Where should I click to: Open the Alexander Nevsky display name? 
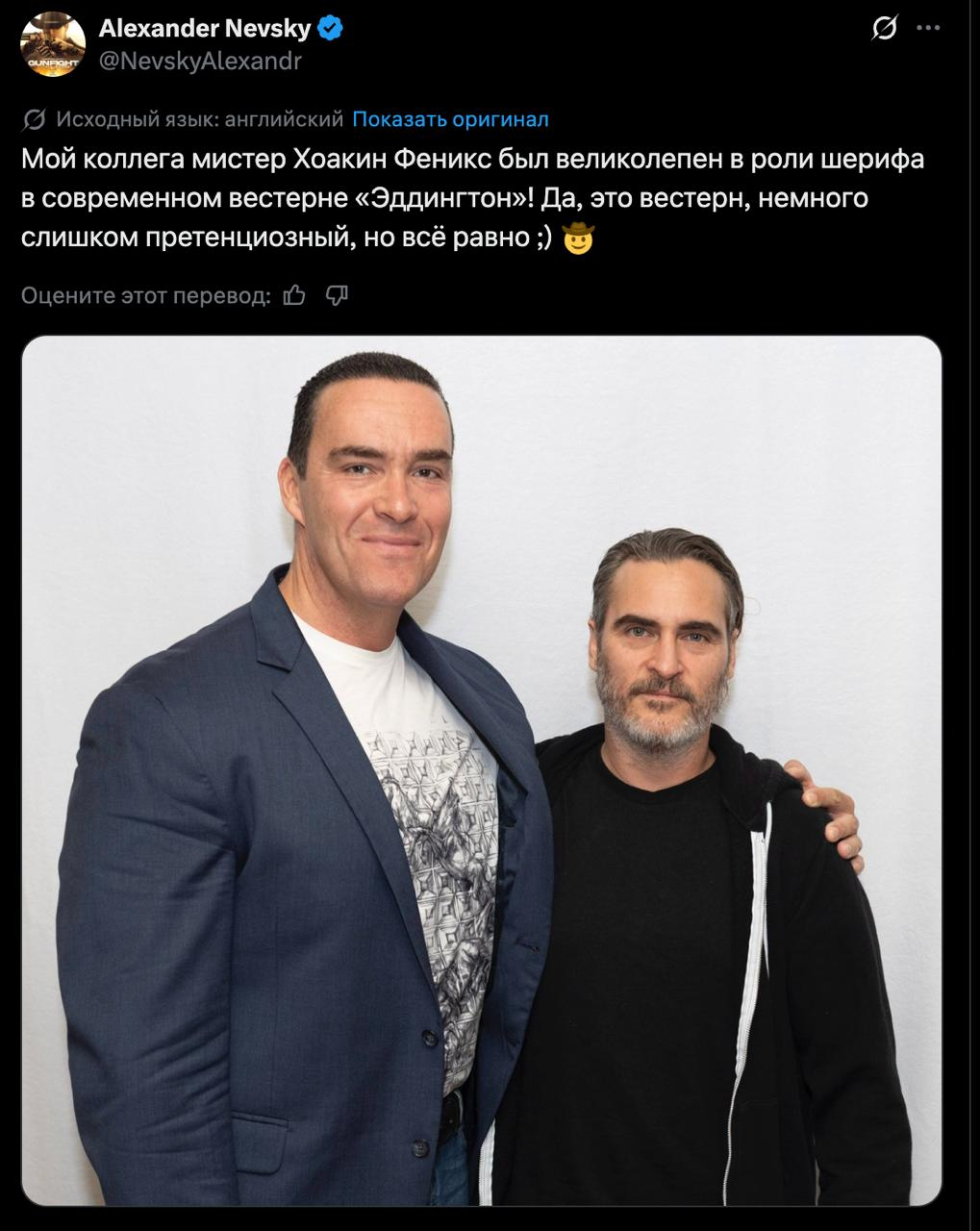coord(205,29)
